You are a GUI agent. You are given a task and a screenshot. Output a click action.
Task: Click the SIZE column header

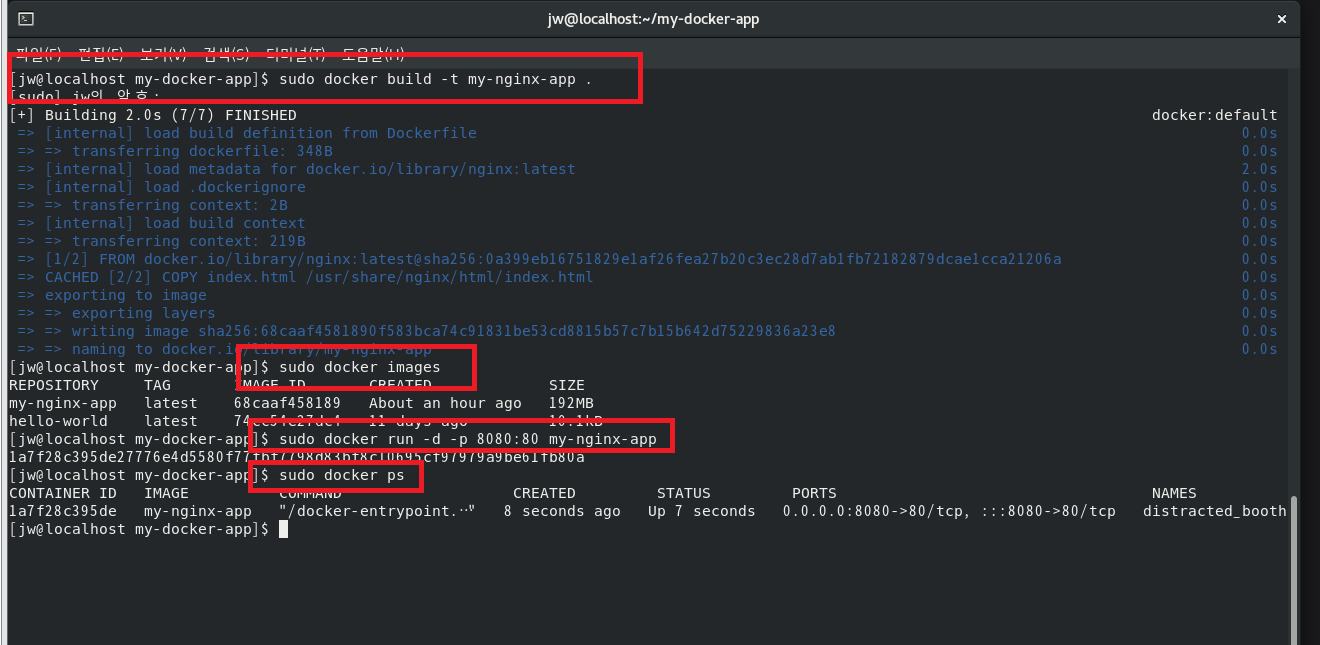tap(567, 385)
